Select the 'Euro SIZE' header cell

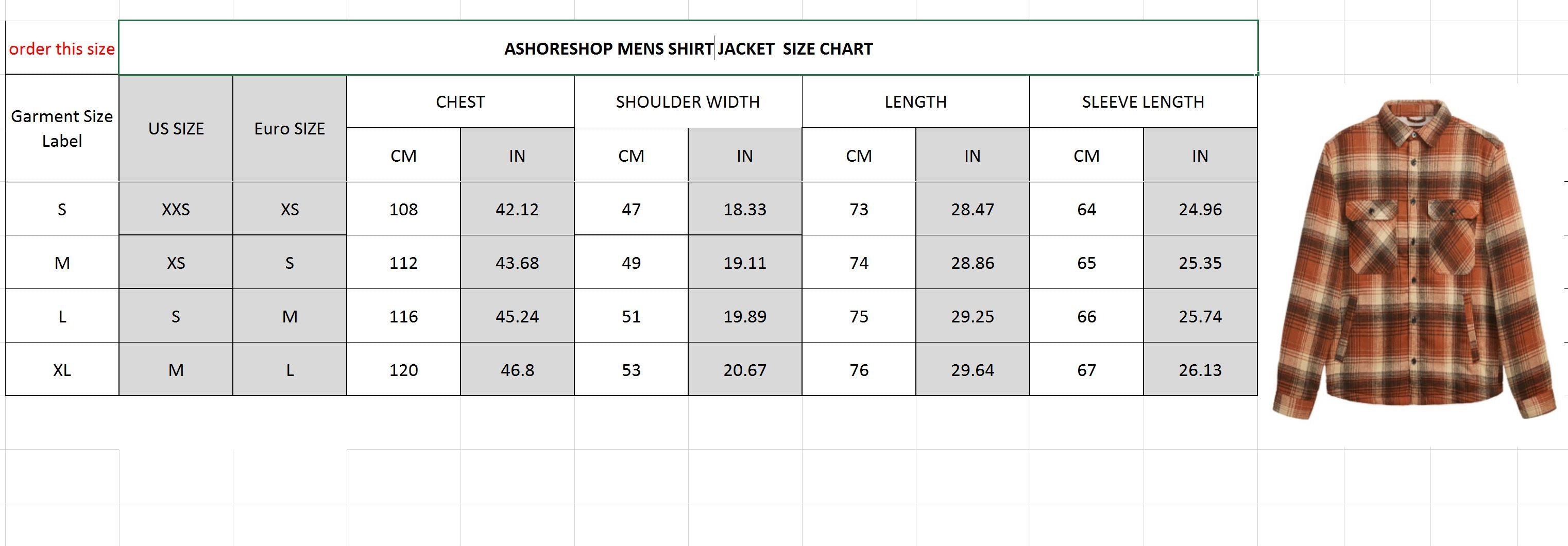[x=289, y=128]
